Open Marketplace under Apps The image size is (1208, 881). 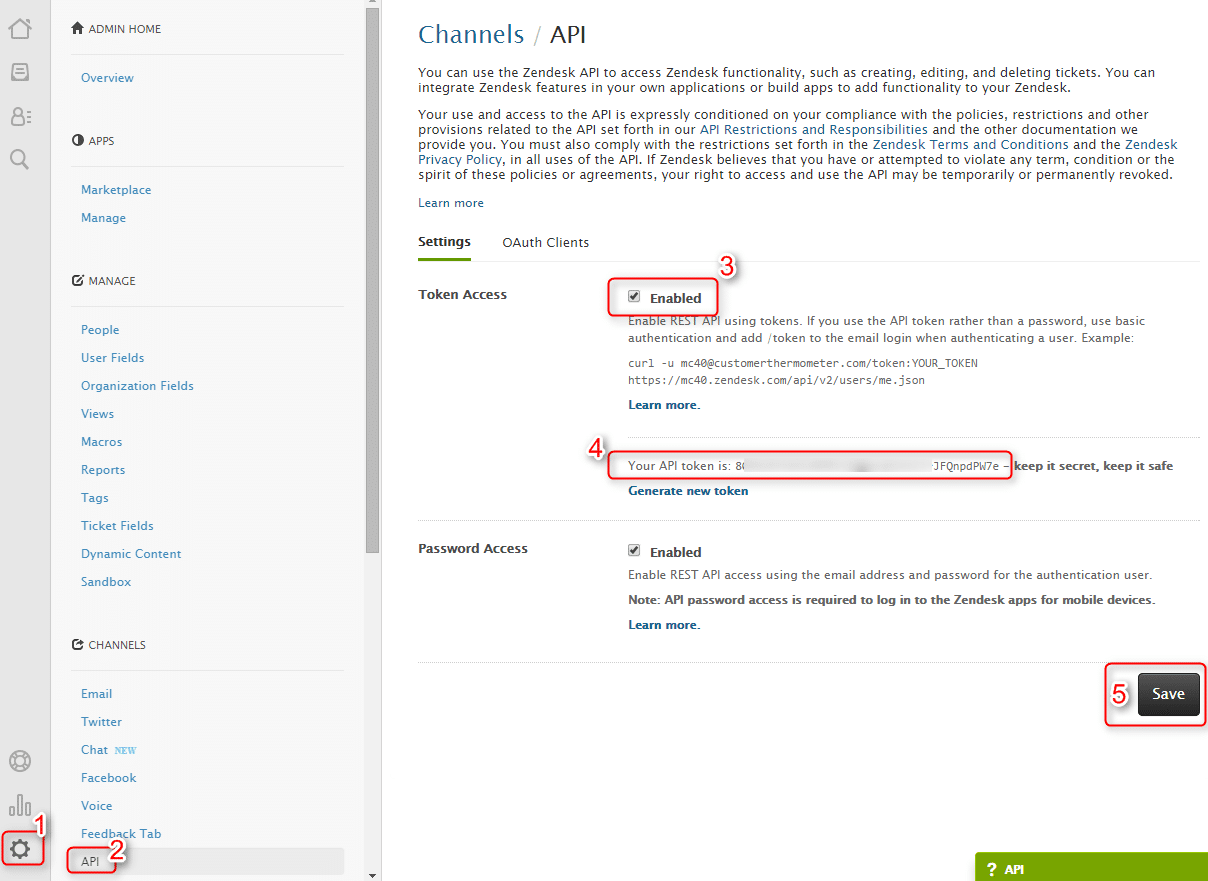click(116, 190)
